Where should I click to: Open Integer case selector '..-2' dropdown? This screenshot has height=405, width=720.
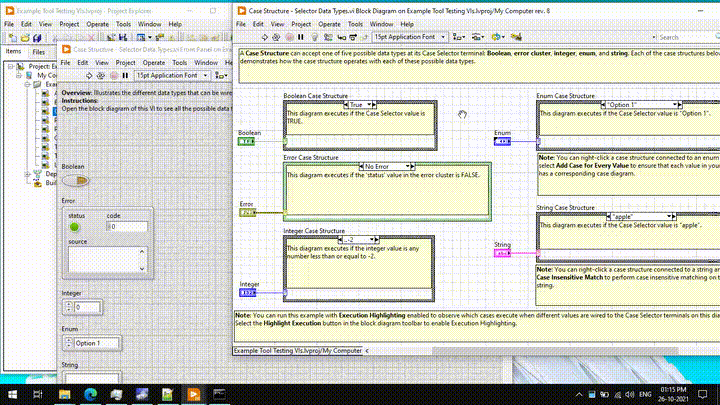tap(359, 240)
